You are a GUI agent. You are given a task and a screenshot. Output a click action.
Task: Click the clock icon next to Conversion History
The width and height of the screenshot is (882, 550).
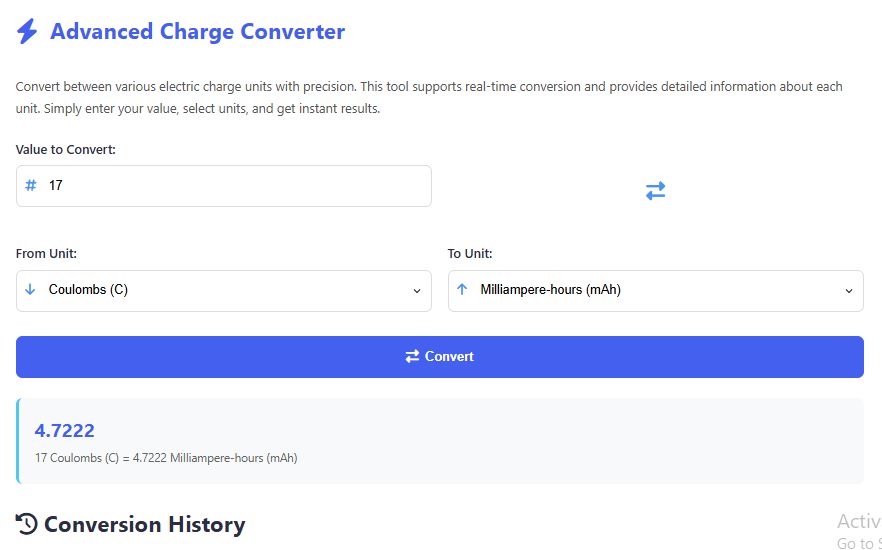click(x=27, y=524)
